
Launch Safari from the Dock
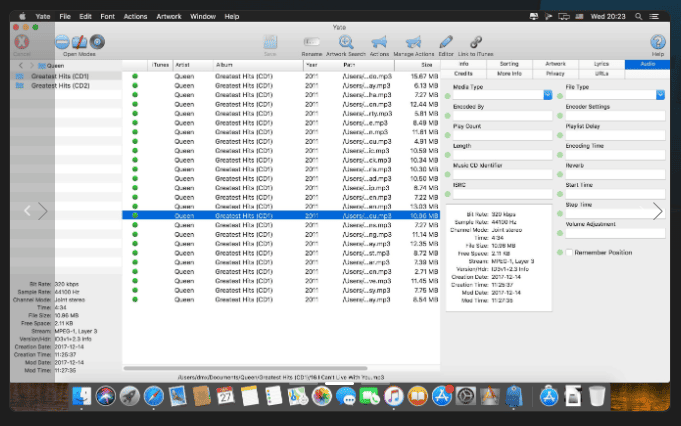154,396
